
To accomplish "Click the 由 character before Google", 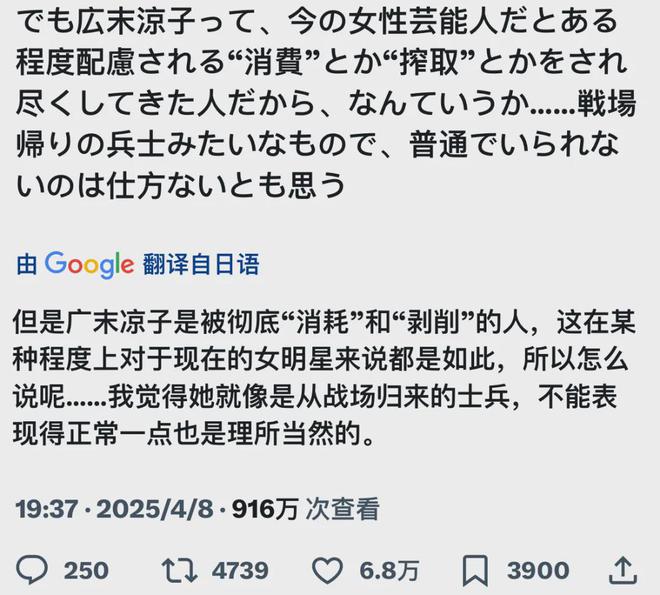I will (x=27, y=265).
